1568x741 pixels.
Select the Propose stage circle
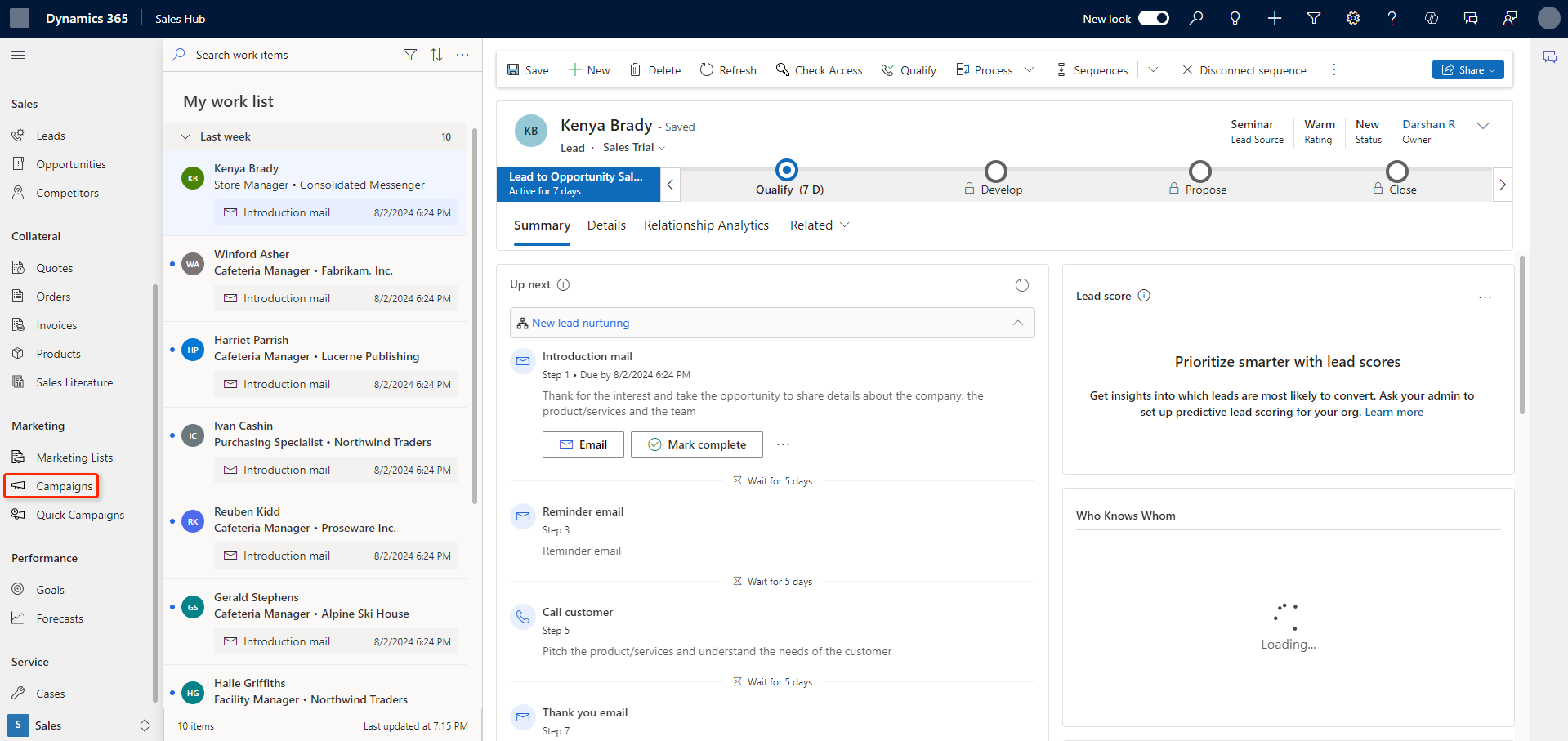click(1199, 172)
